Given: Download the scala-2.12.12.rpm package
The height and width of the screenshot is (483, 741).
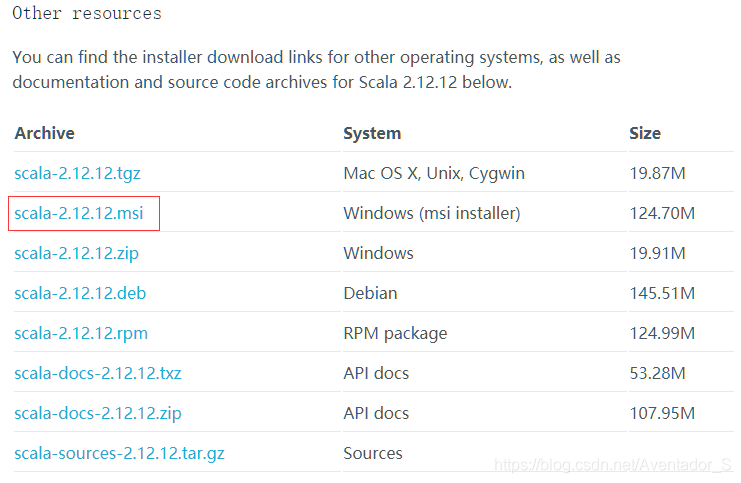Looking at the screenshot, I should coord(81,333).
